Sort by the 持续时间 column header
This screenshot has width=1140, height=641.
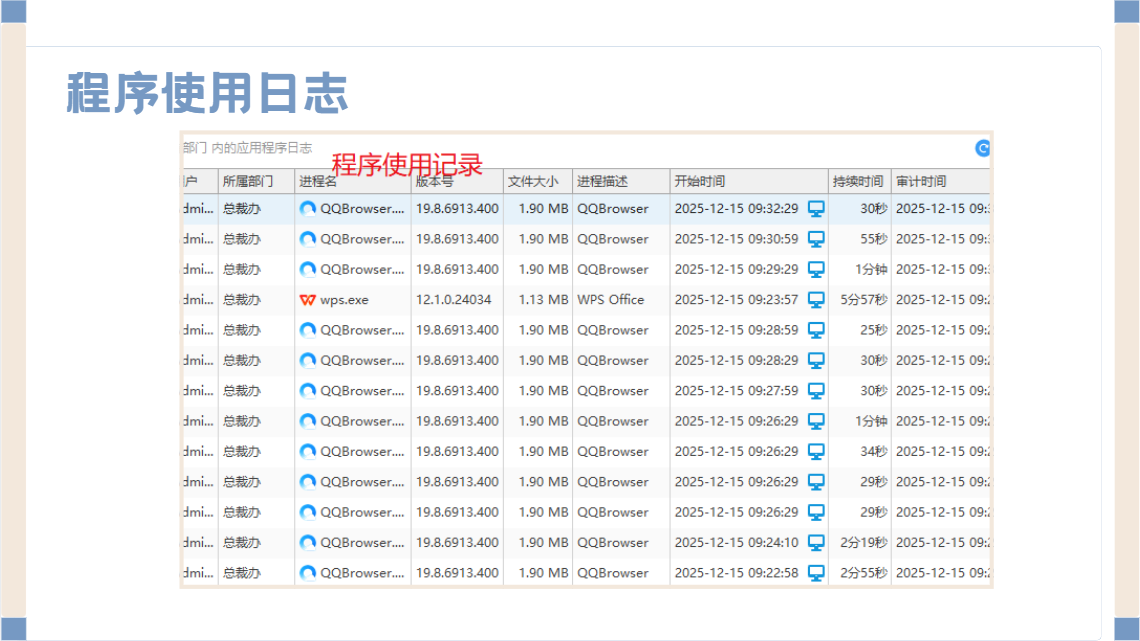click(x=859, y=182)
